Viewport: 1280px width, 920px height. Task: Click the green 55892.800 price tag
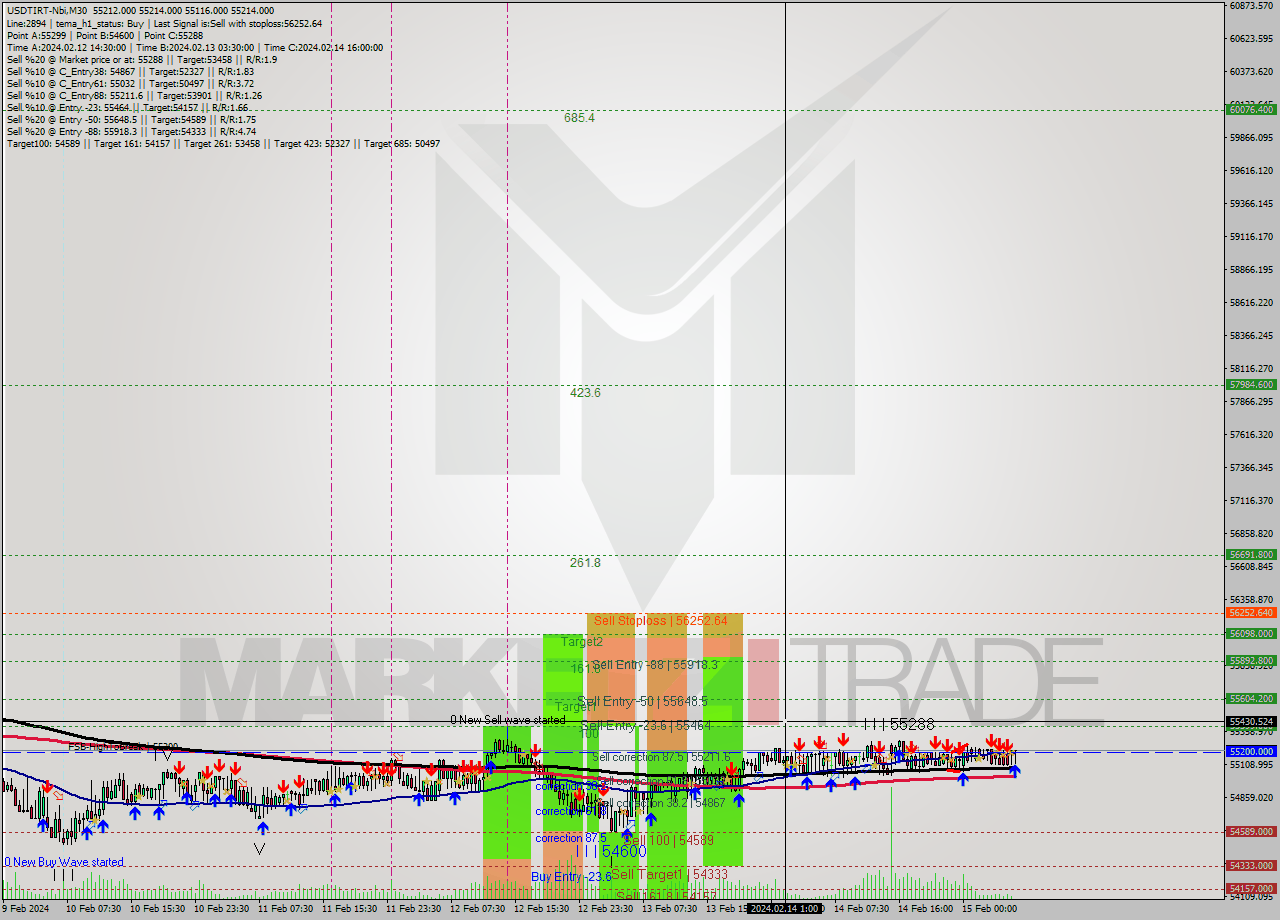(x=1250, y=661)
